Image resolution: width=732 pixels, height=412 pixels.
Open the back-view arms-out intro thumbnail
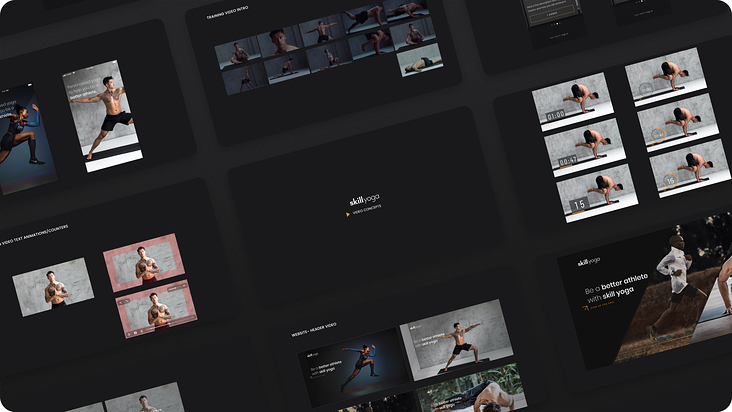click(321, 31)
